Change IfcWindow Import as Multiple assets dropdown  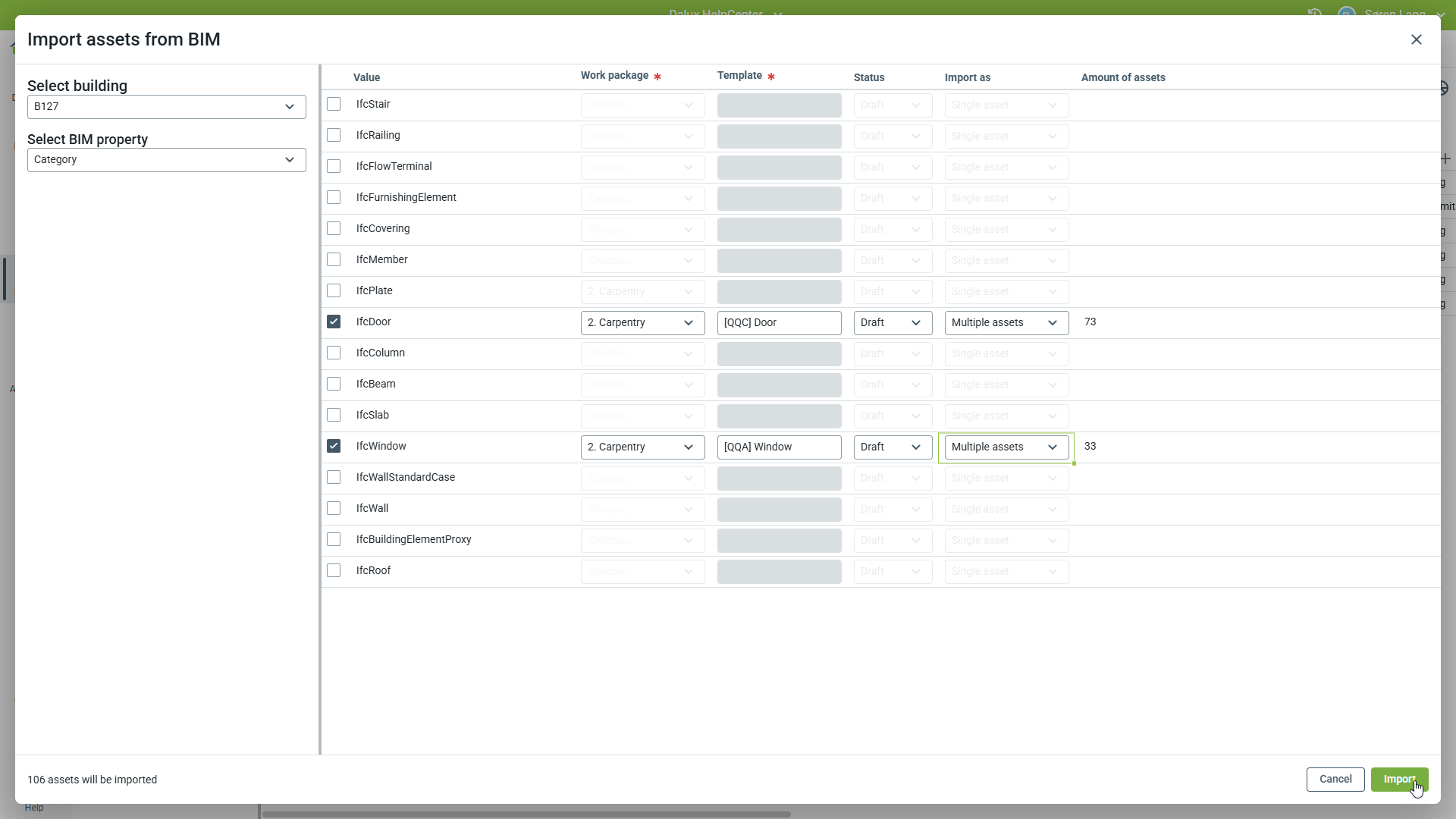coord(1006,447)
